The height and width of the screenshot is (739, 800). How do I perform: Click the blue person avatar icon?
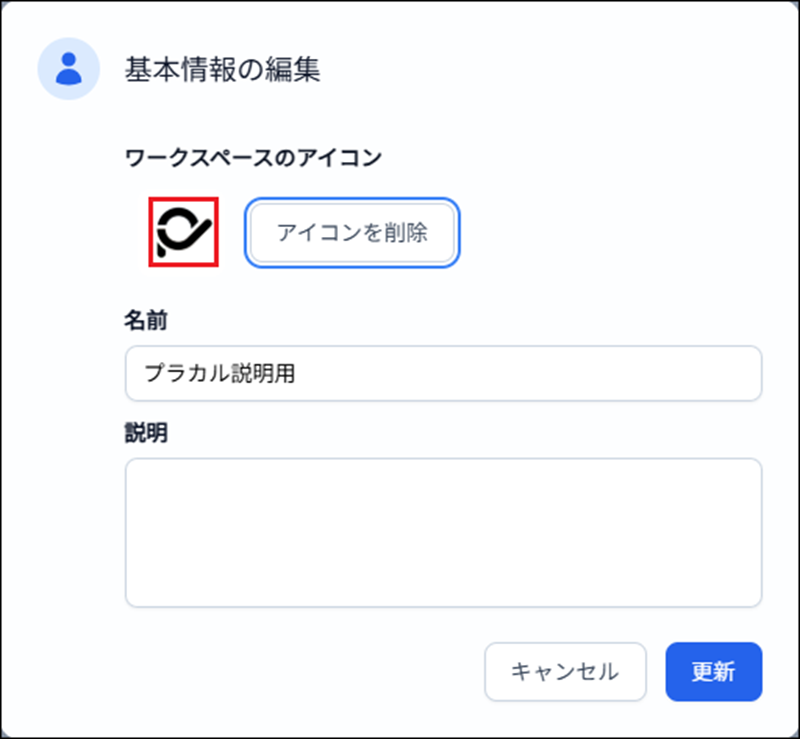pos(69,68)
